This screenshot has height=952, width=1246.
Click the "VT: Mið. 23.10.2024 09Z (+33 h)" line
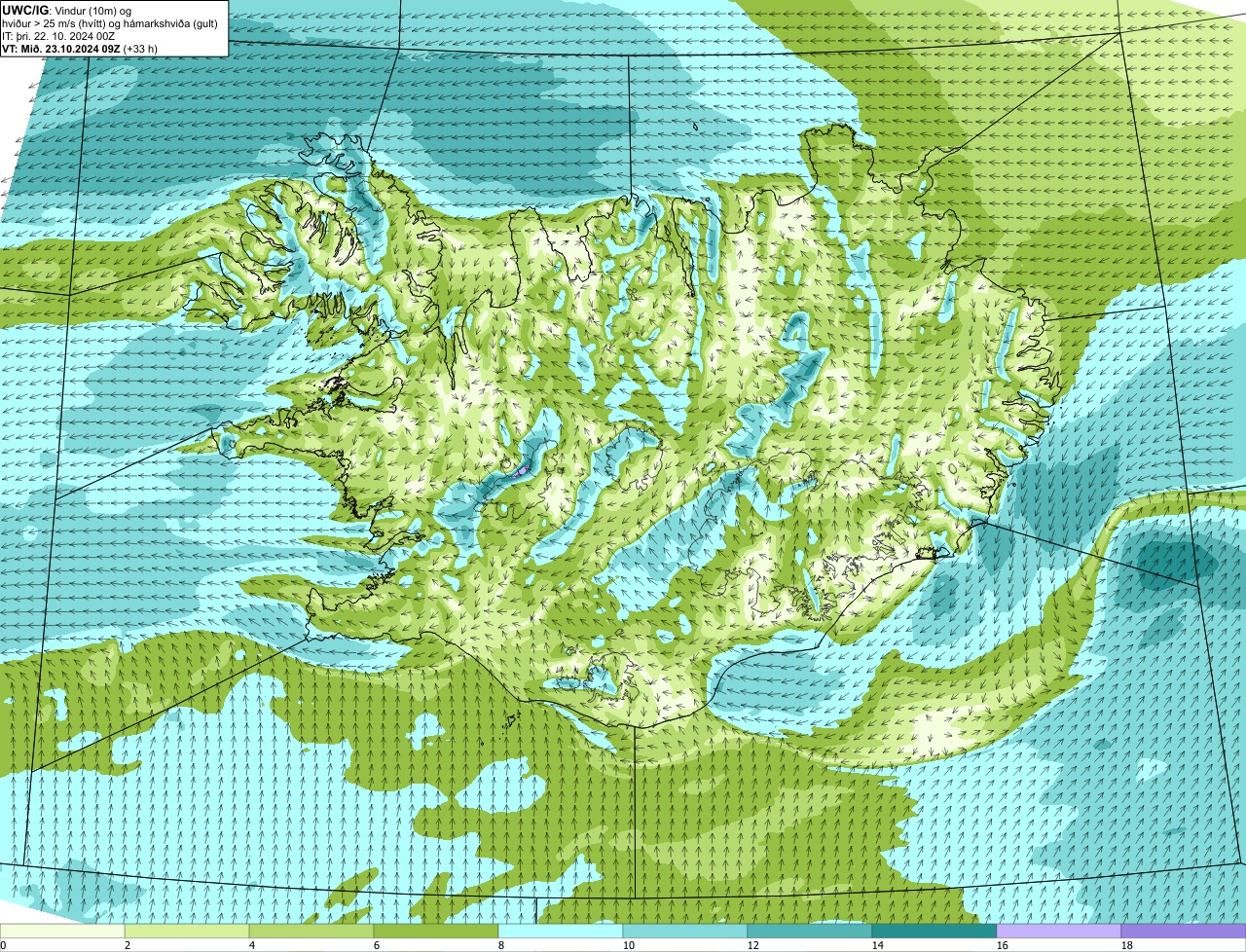point(80,49)
